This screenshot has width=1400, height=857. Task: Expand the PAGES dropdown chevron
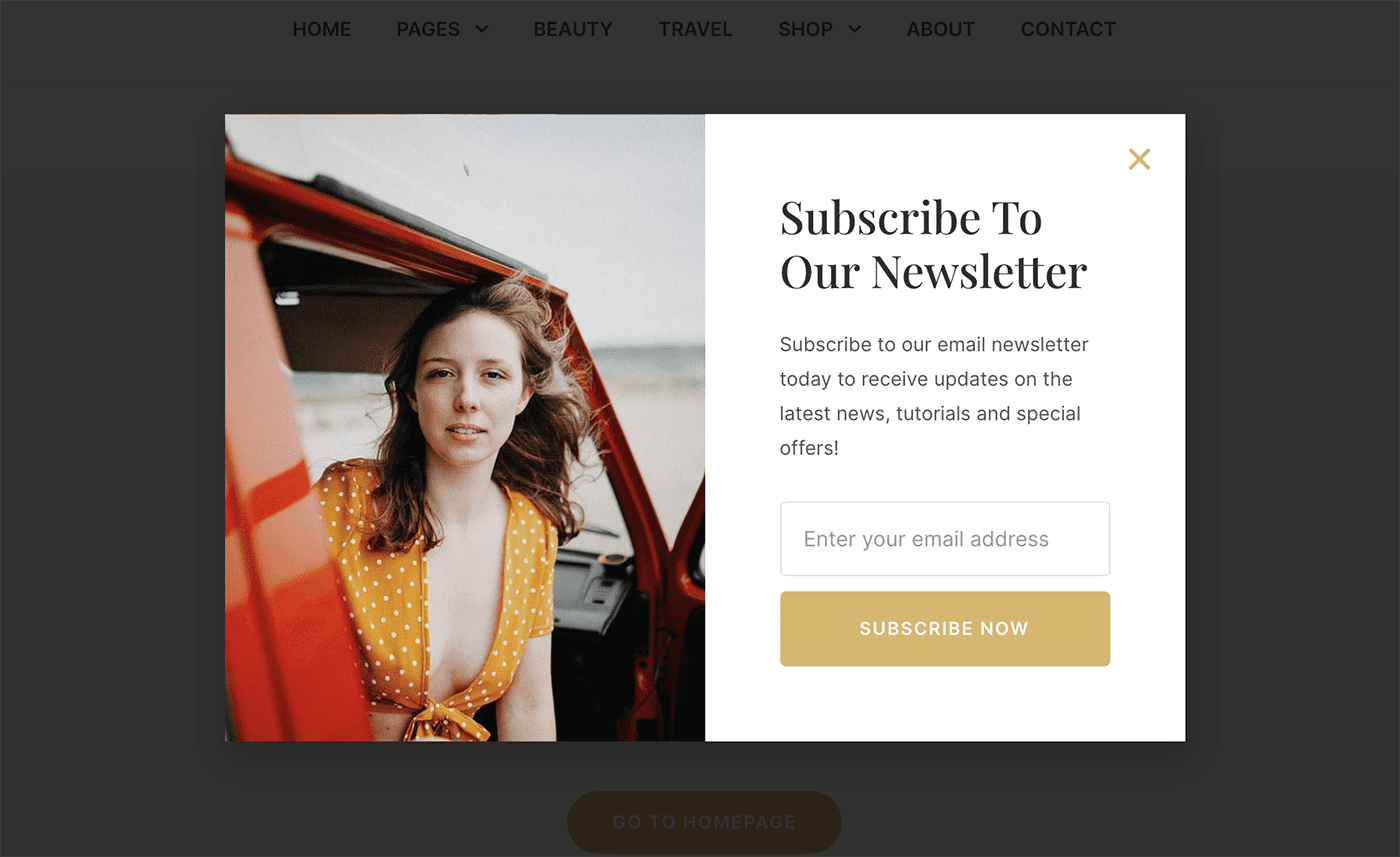[482, 29]
